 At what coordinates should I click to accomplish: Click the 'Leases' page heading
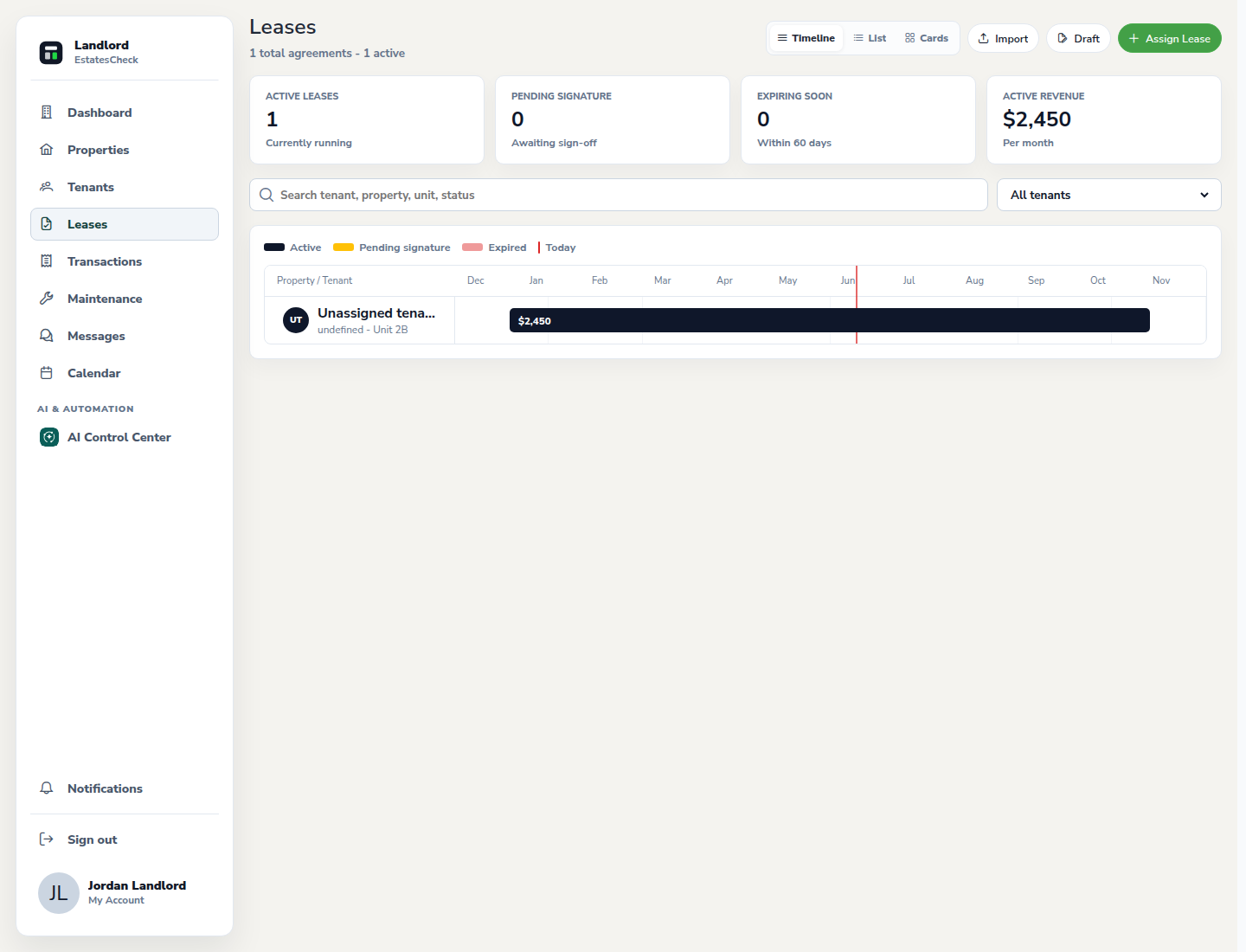pyautogui.click(x=283, y=27)
